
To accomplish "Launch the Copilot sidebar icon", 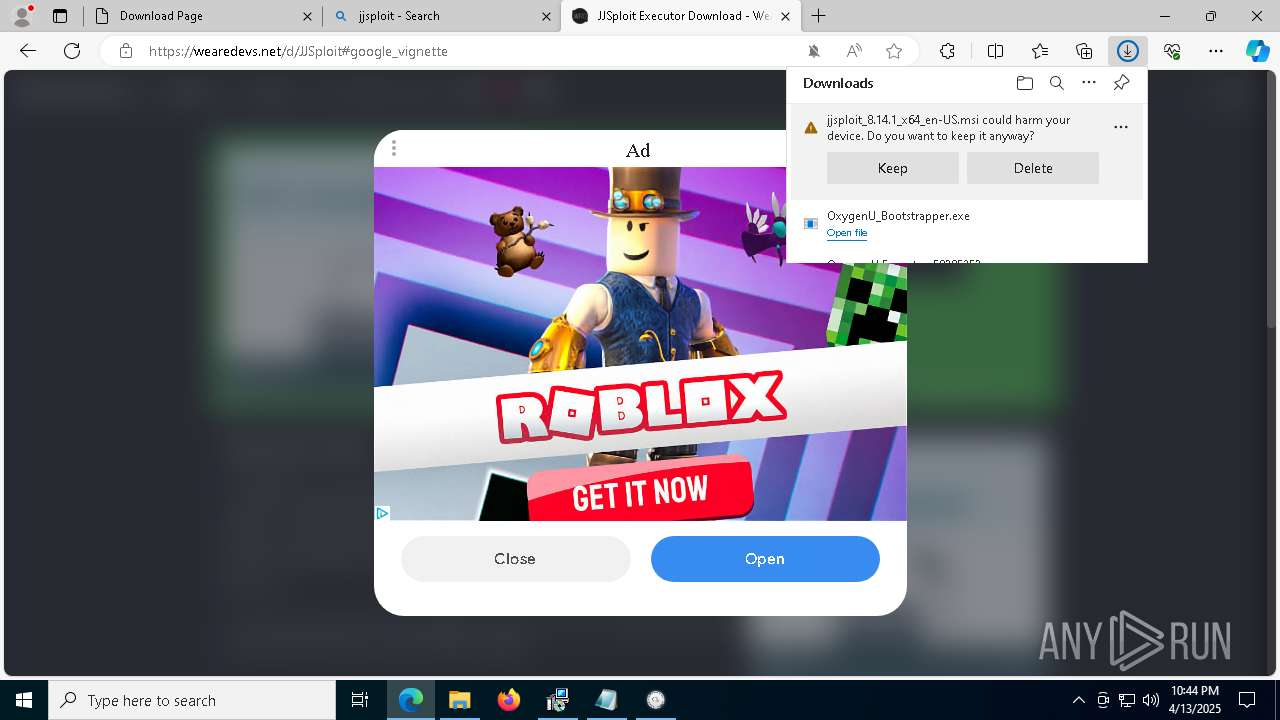I will tap(1258, 51).
